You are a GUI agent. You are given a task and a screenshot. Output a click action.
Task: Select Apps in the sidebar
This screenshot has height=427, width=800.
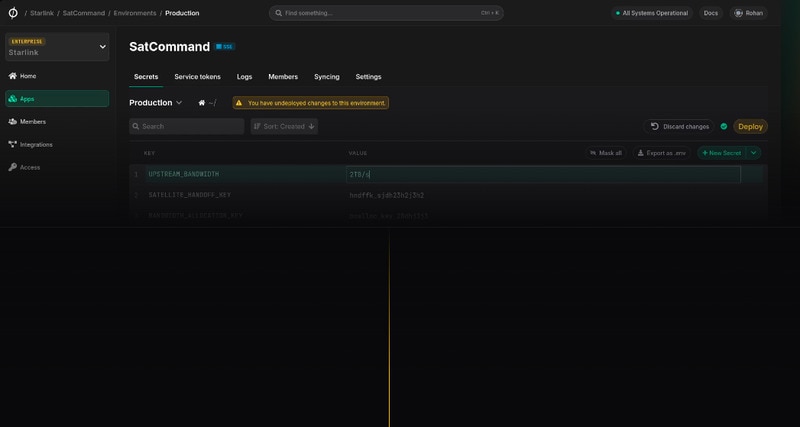point(57,99)
